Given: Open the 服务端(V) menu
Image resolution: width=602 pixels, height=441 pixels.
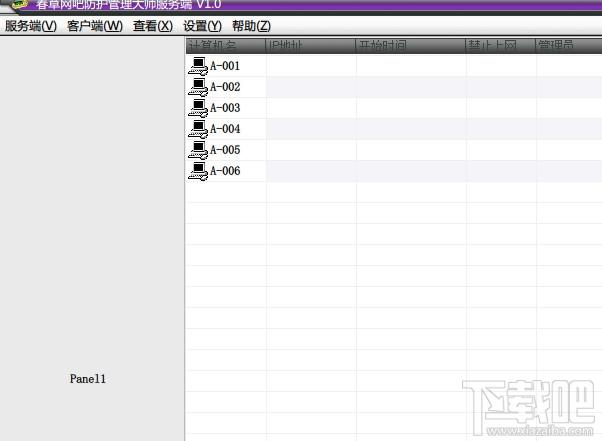Looking at the screenshot, I should [x=31, y=26].
